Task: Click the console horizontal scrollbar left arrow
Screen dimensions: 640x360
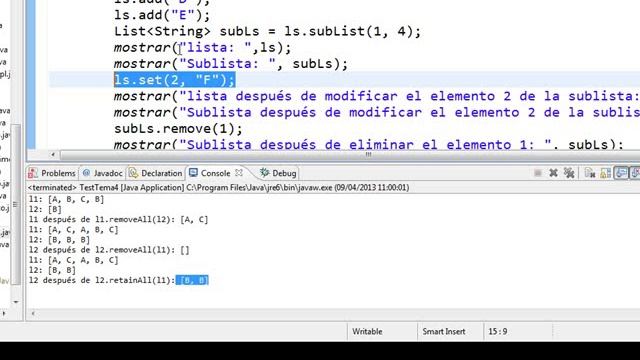Action: (33, 313)
